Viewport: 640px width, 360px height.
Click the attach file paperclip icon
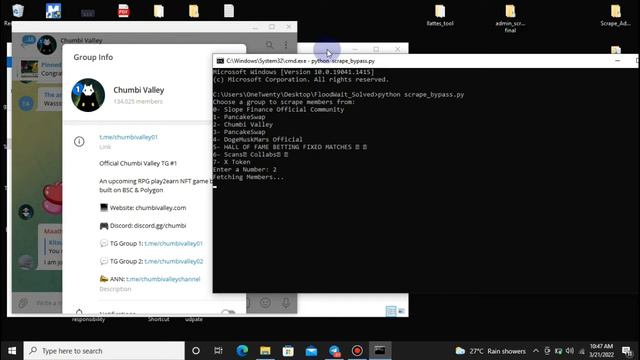tap(22, 303)
